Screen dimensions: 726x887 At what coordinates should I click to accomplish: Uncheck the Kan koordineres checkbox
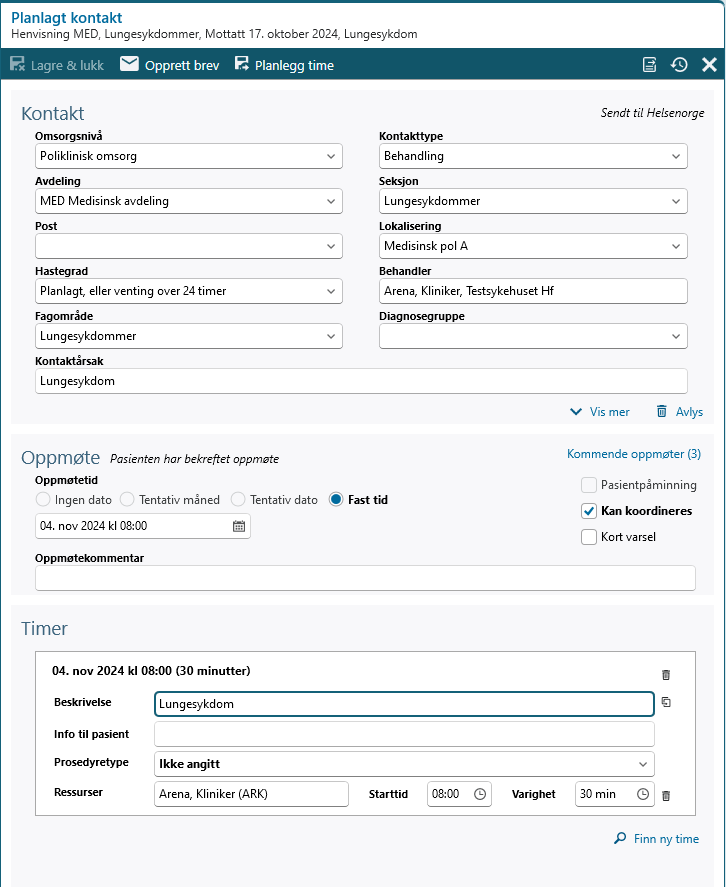click(589, 511)
